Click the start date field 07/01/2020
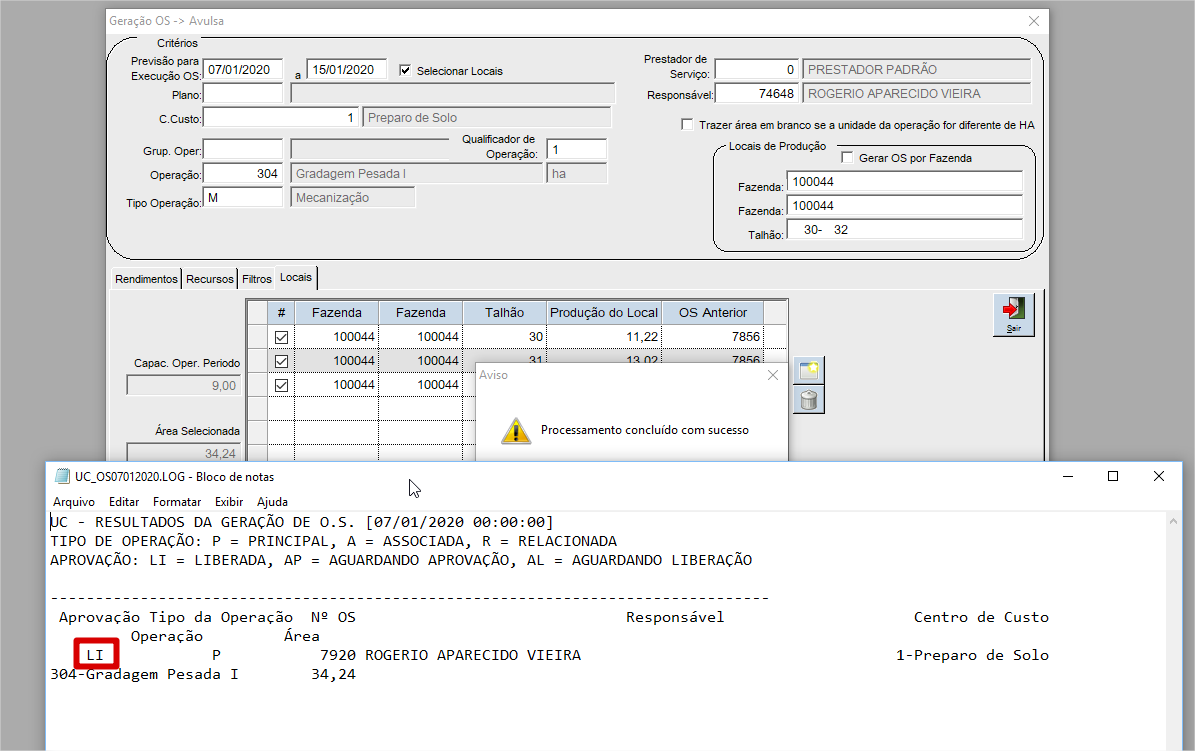 (x=243, y=69)
